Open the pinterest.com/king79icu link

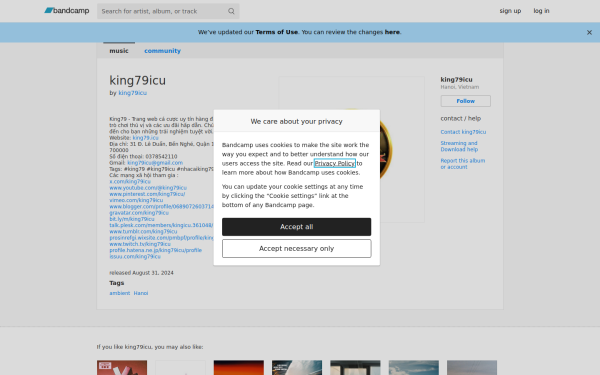click(x=147, y=194)
